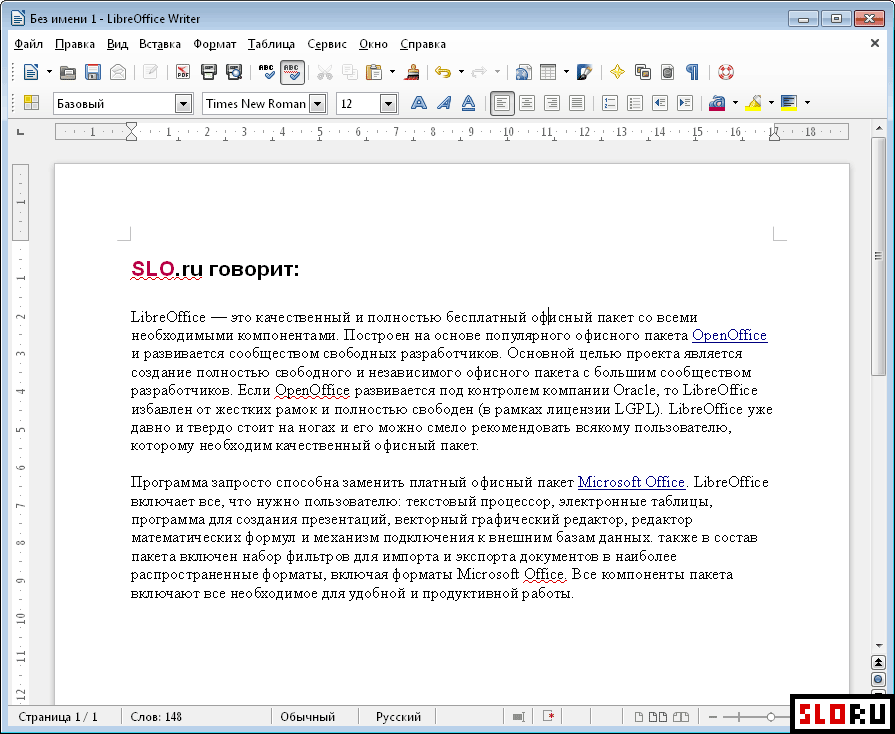Viewport: 895px width, 734px height.
Task: Open the Styles and Formatting window
Action: click(31, 103)
